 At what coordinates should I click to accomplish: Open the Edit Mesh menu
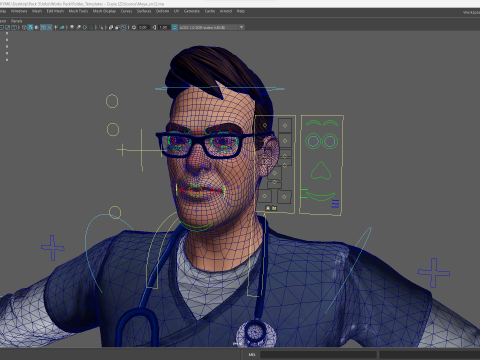click(x=55, y=11)
